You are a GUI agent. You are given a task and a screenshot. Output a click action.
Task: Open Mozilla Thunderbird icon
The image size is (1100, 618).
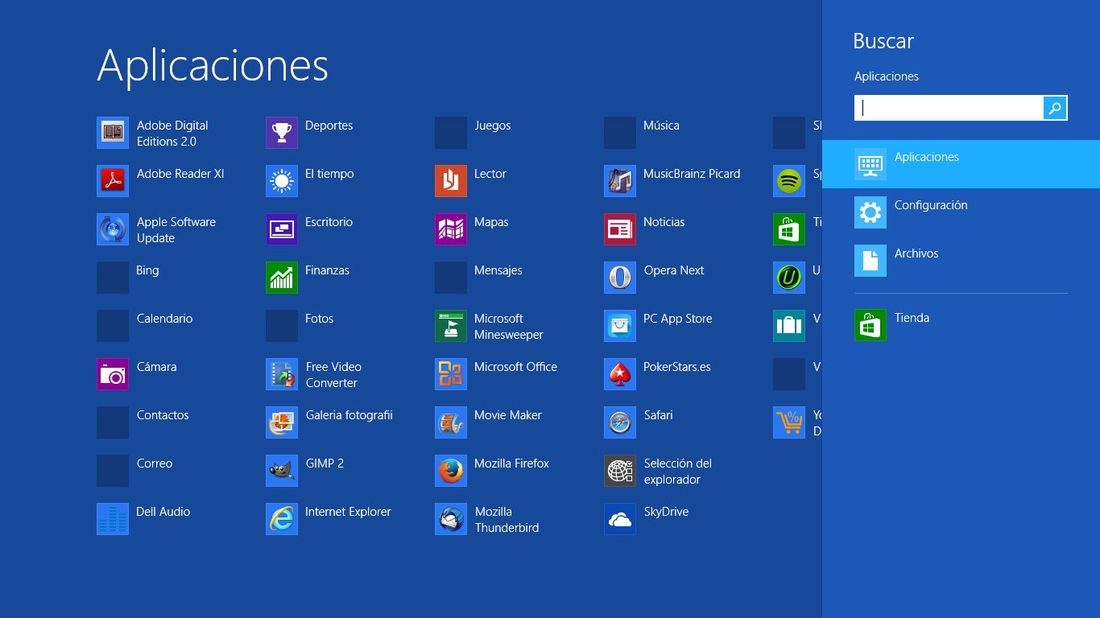[x=450, y=519]
